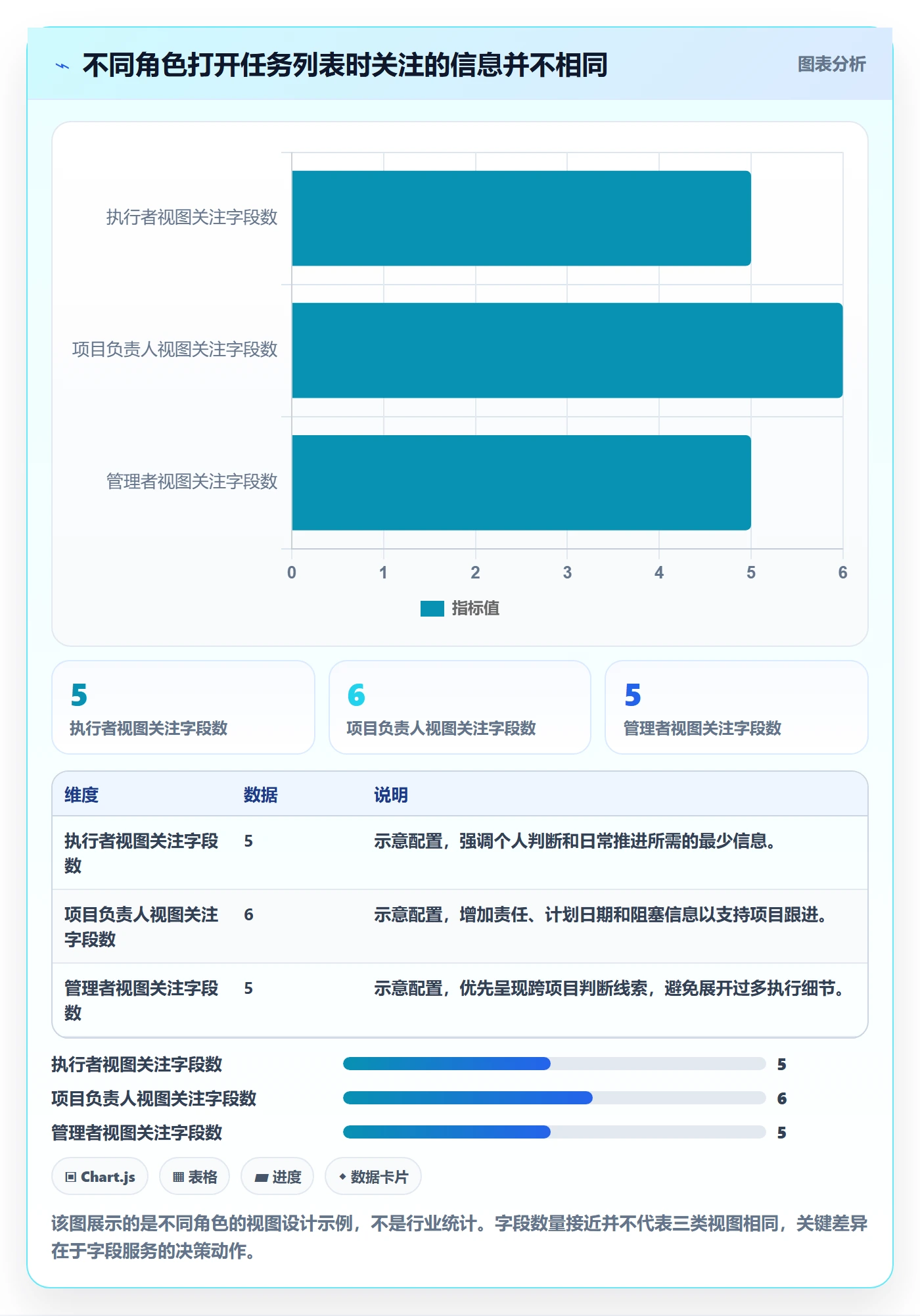Select the Chart.js tag
This screenshot has height=1316, width=920.
100,1177
